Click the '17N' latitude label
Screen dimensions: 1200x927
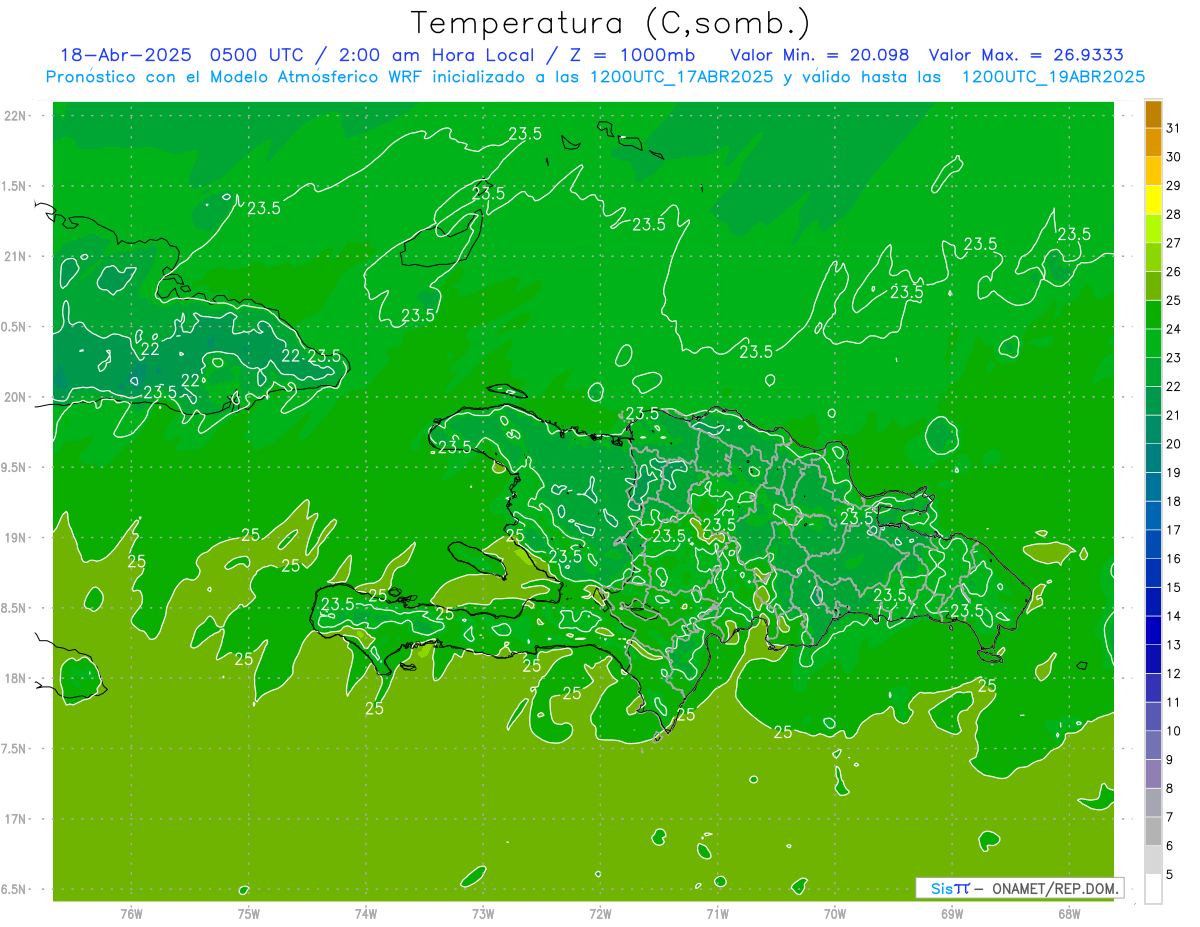click(x=15, y=819)
